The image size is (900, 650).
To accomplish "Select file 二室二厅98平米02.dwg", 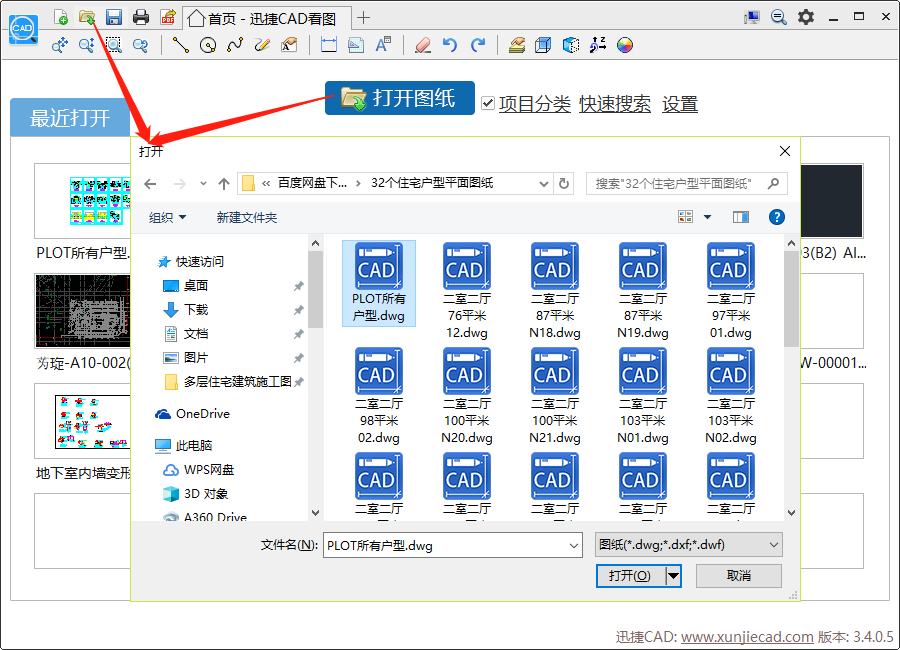I will point(379,396).
